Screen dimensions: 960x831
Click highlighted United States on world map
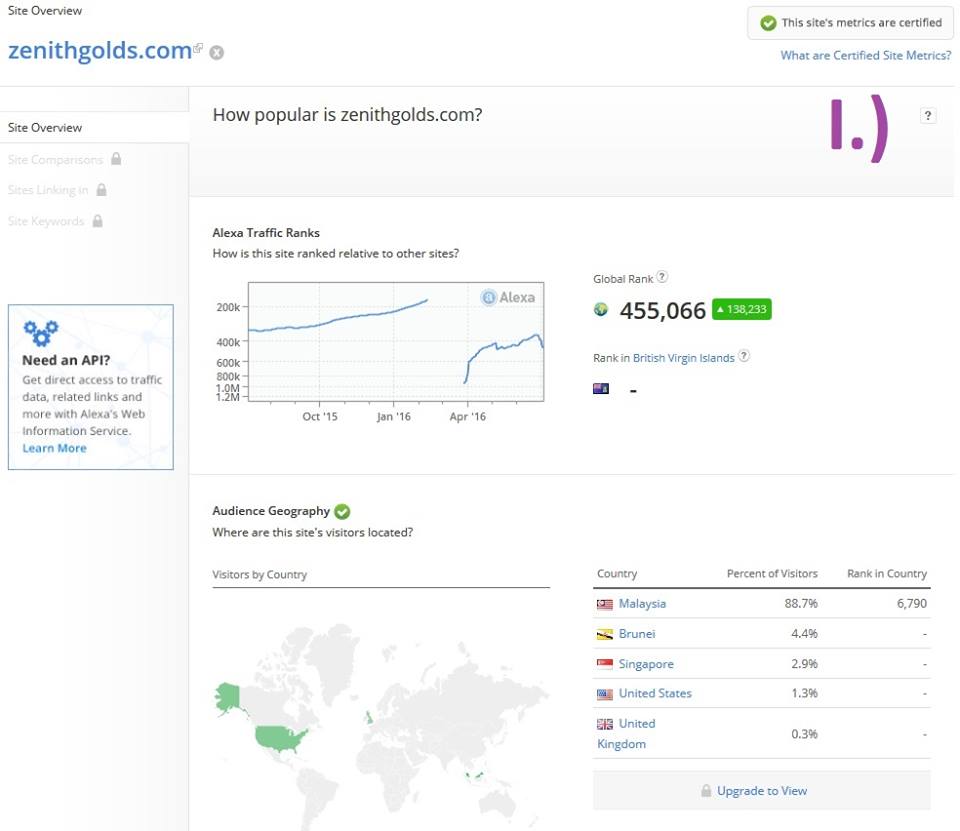coord(280,739)
